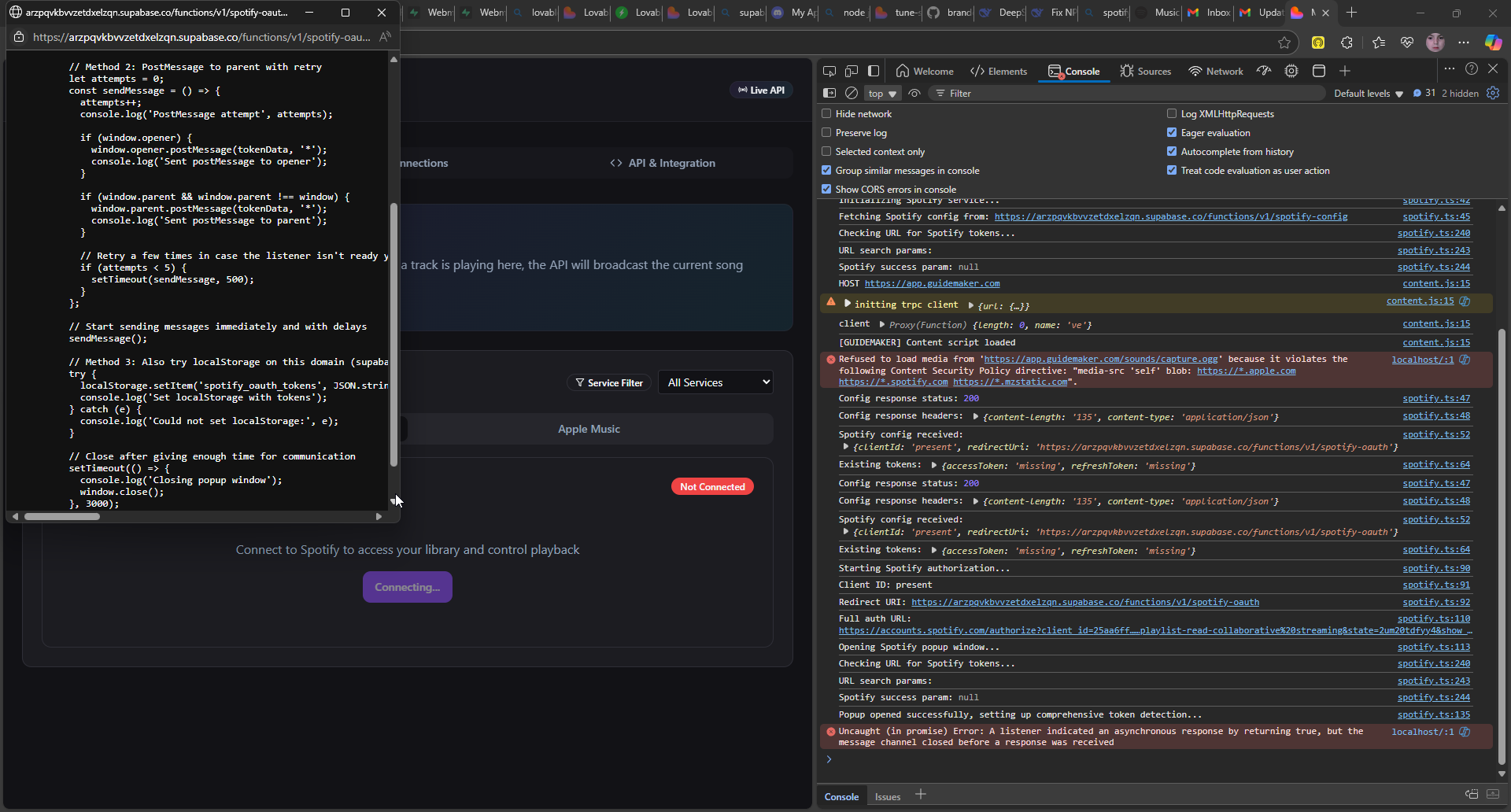Activate the inspect element picker tool

click(829, 71)
